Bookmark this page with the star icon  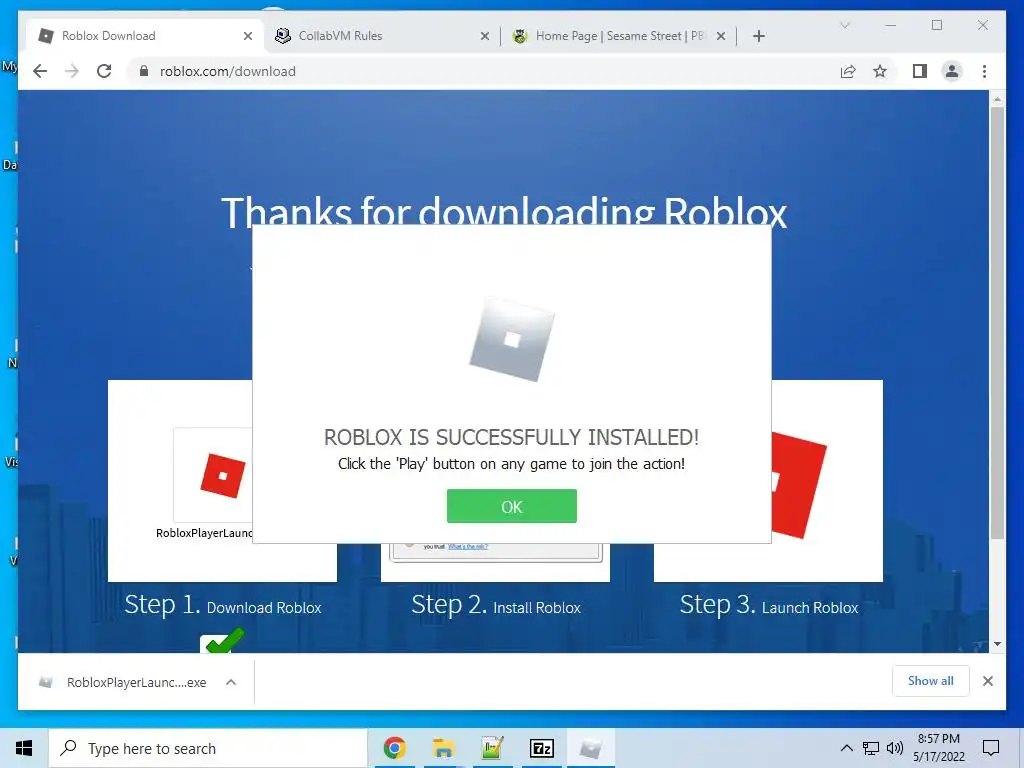880,71
